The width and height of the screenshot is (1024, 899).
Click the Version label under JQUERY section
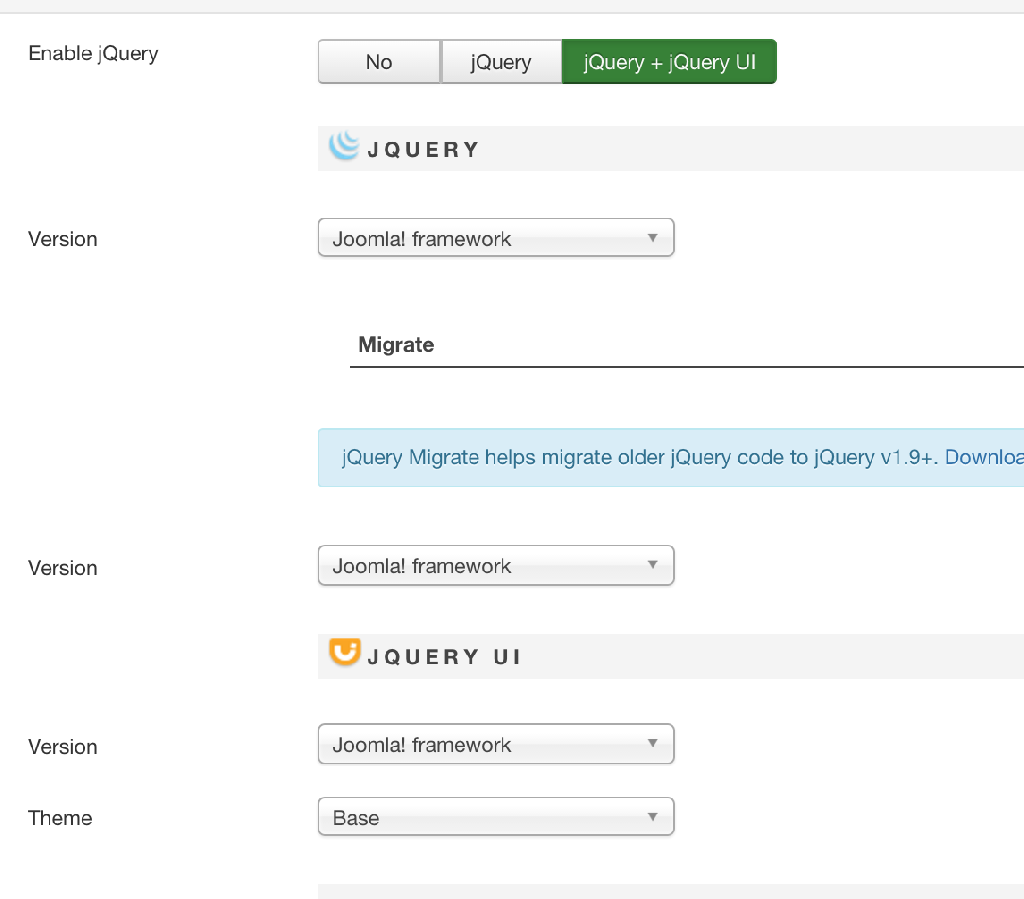(63, 239)
